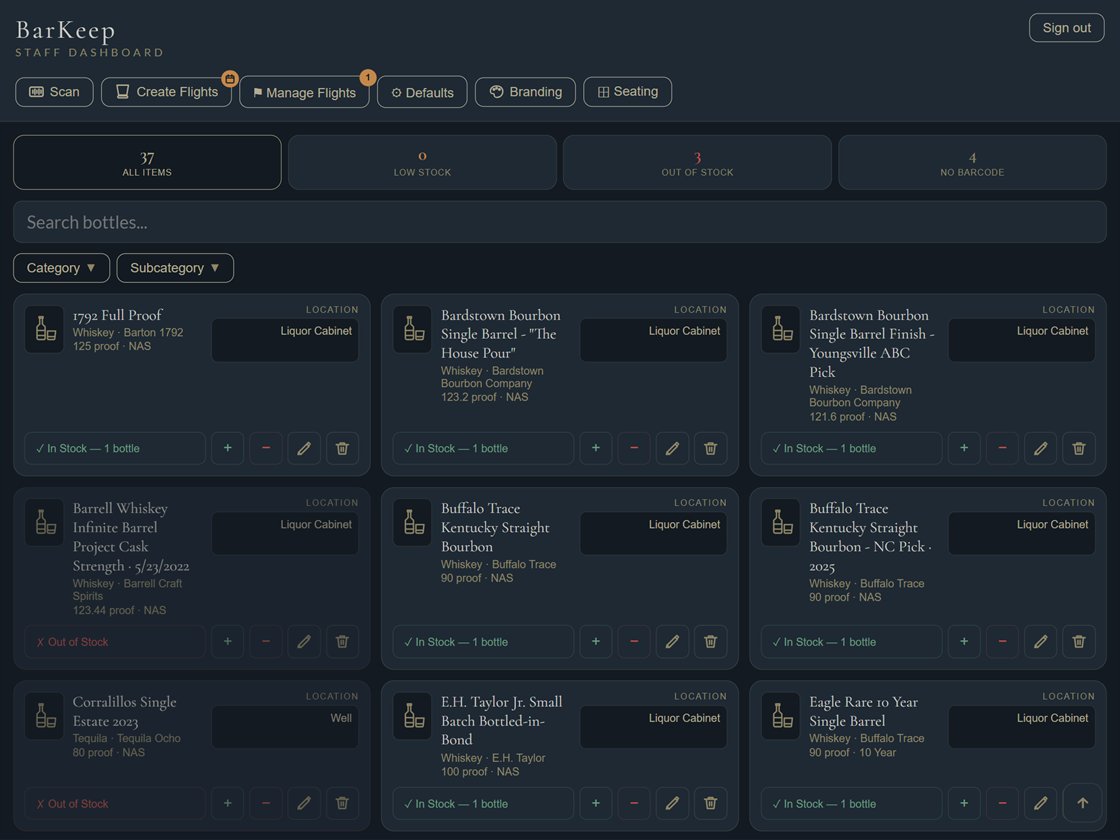Show Low Stock items

tap(422, 163)
